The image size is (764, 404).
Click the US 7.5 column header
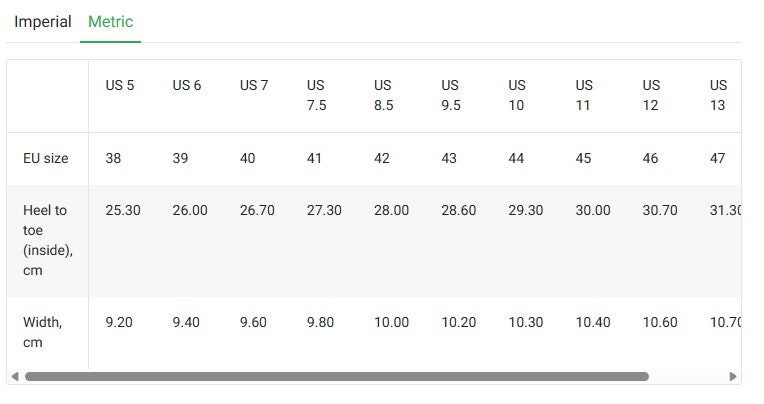tap(317, 95)
